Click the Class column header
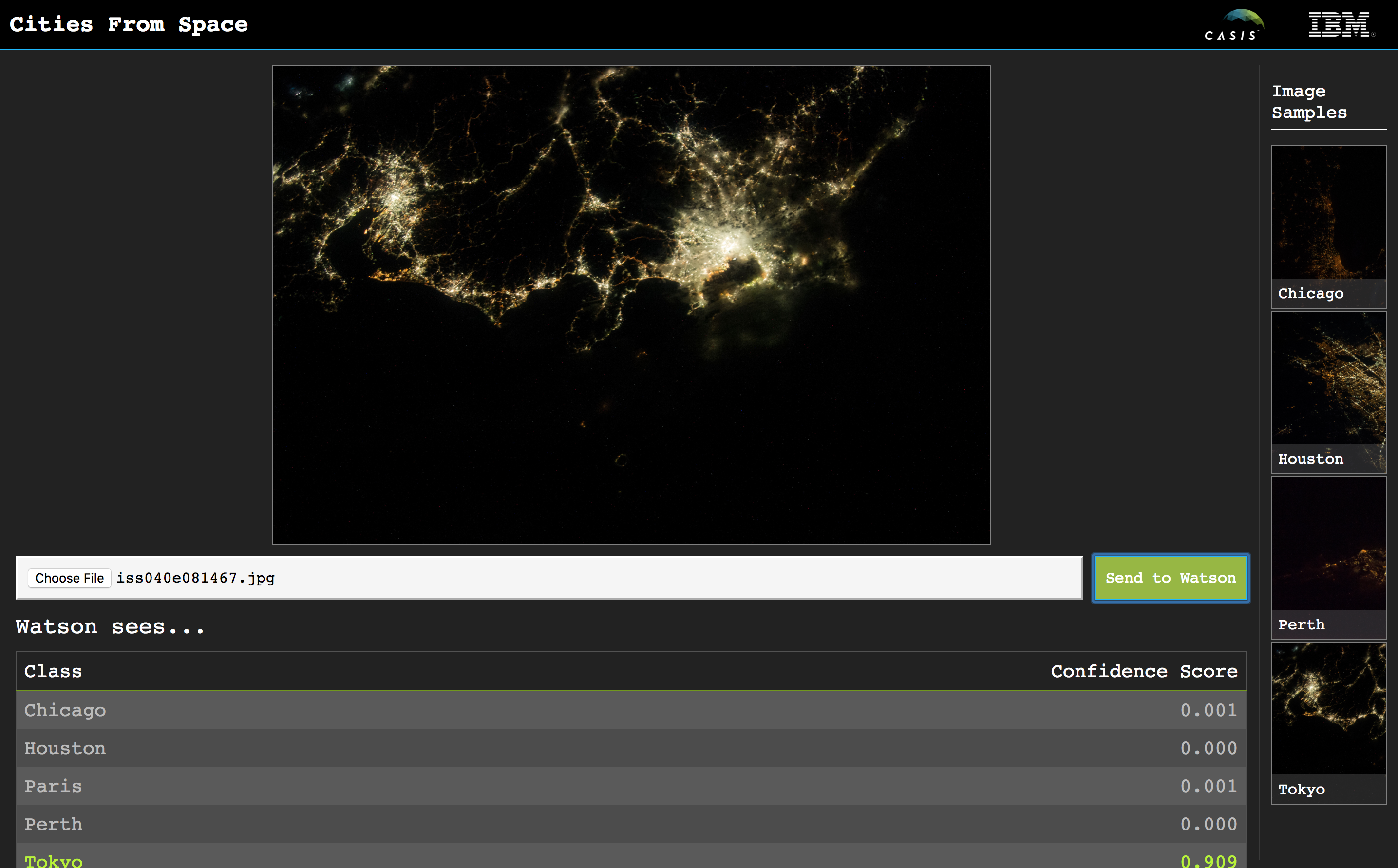This screenshot has height=868, width=1398. tap(53, 671)
